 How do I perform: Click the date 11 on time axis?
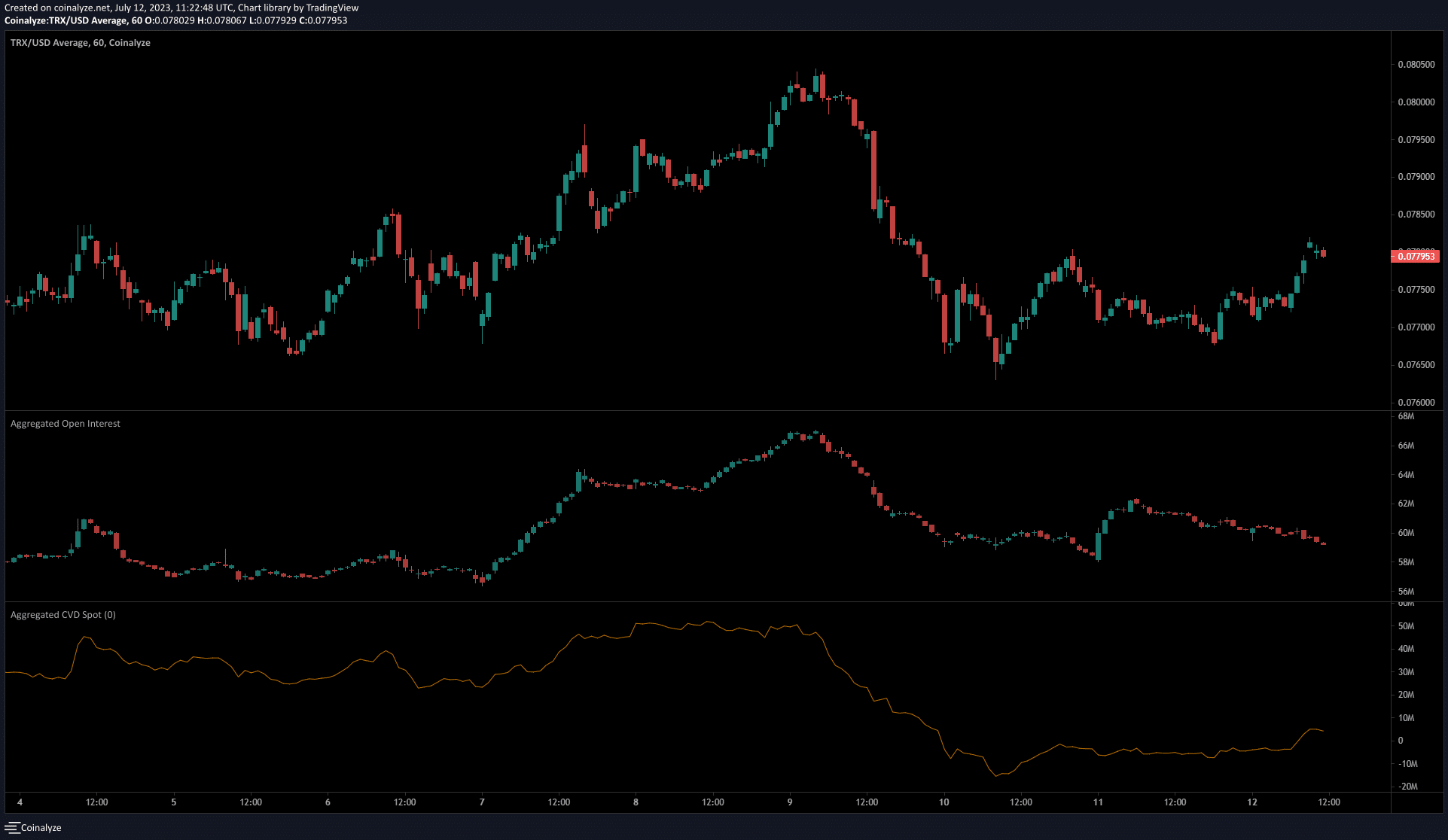pyautogui.click(x=1098, y=802)
